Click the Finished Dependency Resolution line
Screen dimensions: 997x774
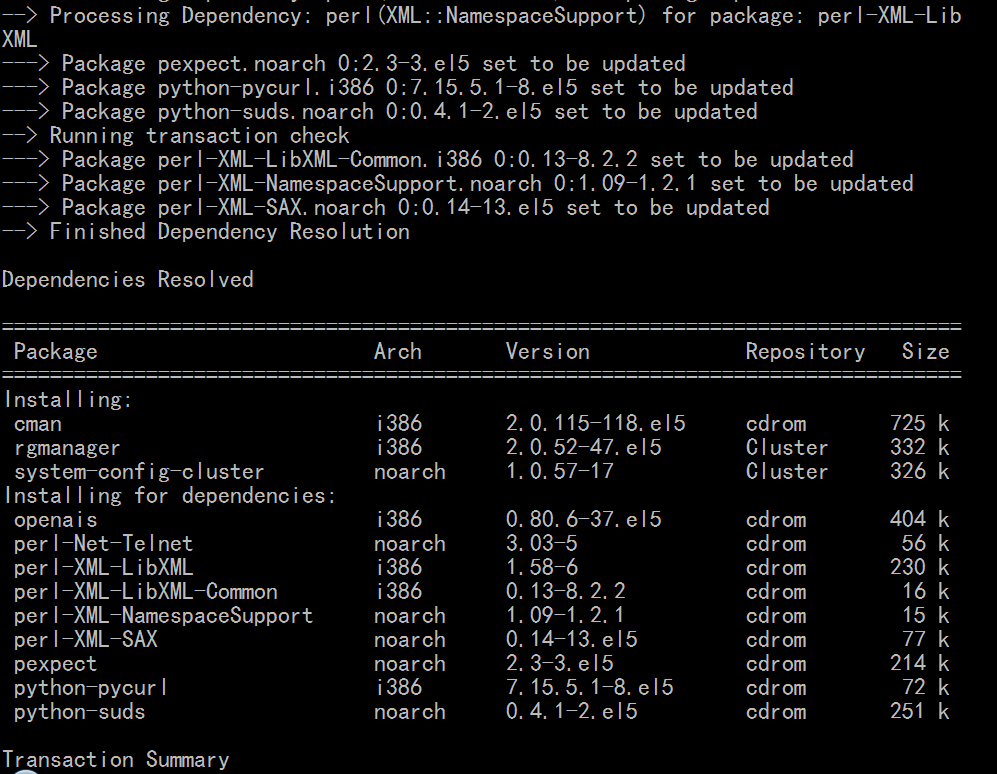[x=229, y=232]
